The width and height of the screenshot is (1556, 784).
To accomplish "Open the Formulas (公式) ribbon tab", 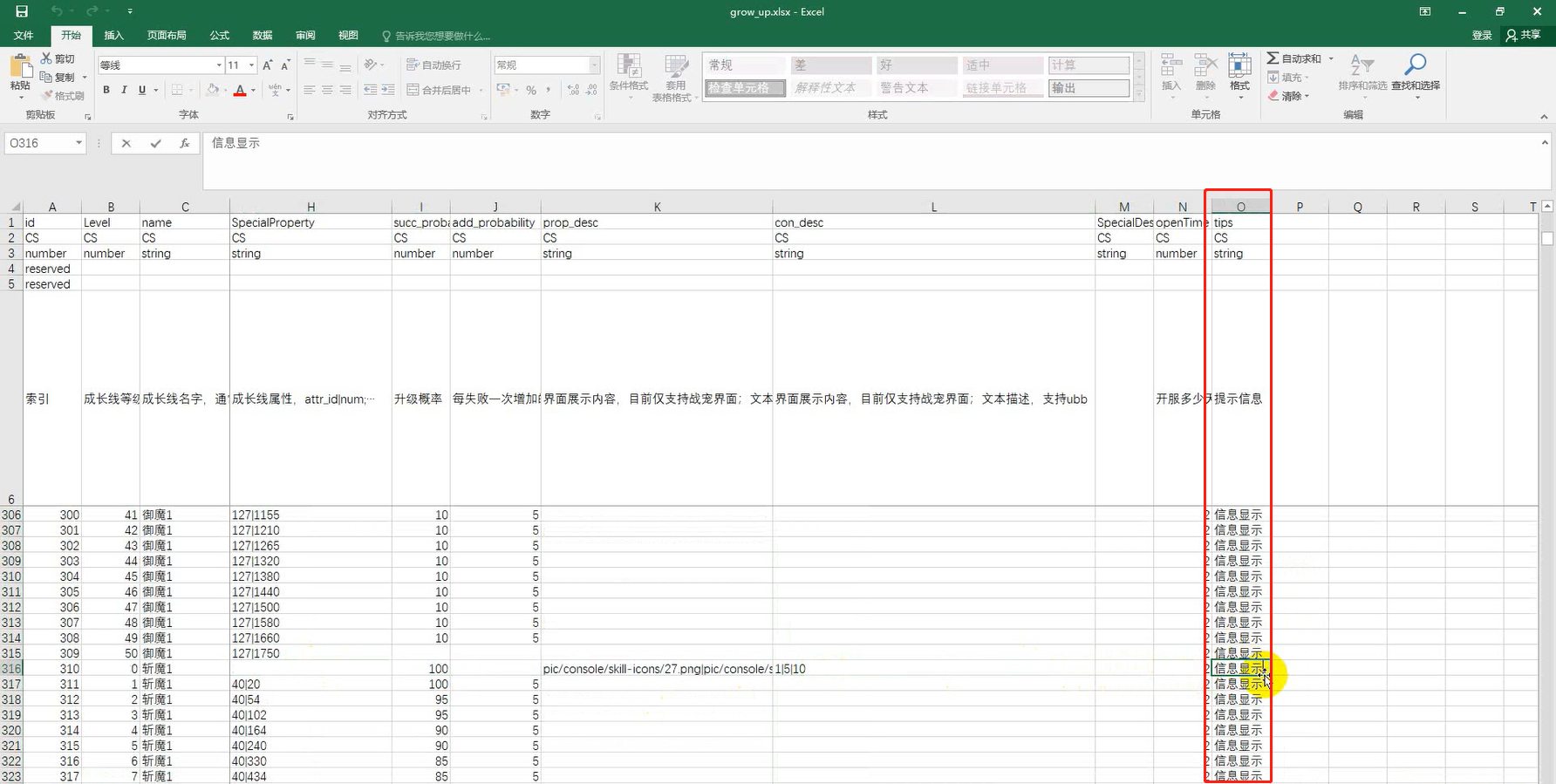I will coord(219,36).
